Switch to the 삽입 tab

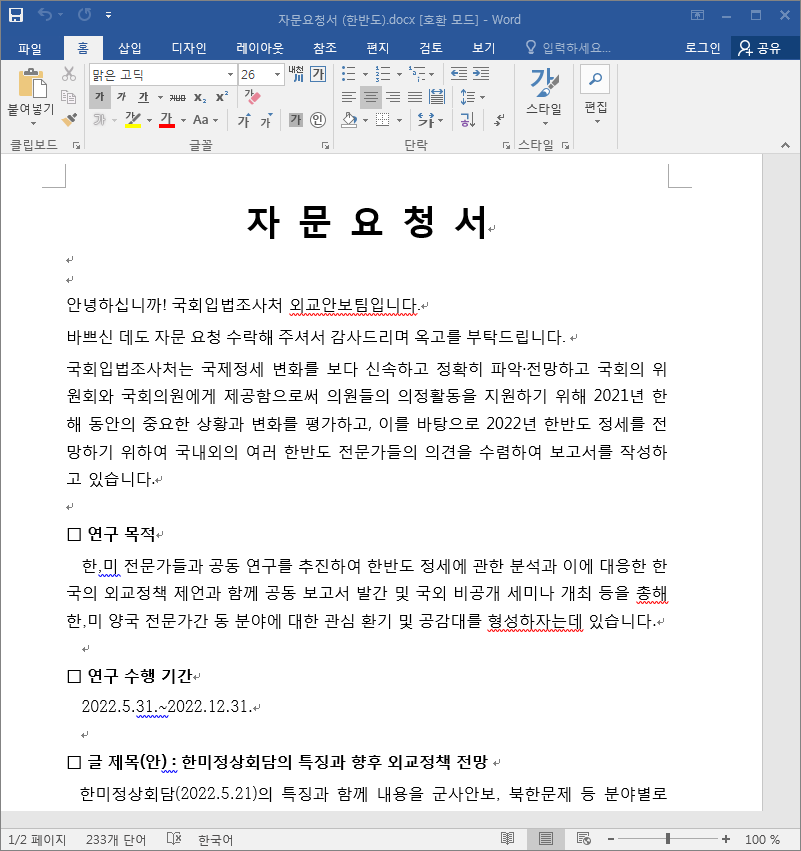130,48
